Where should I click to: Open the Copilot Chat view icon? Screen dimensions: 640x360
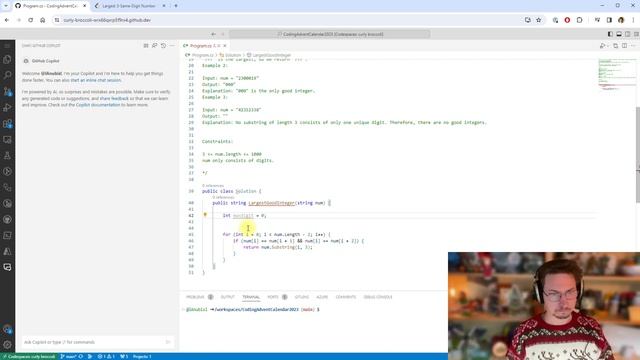coord(7,267)
